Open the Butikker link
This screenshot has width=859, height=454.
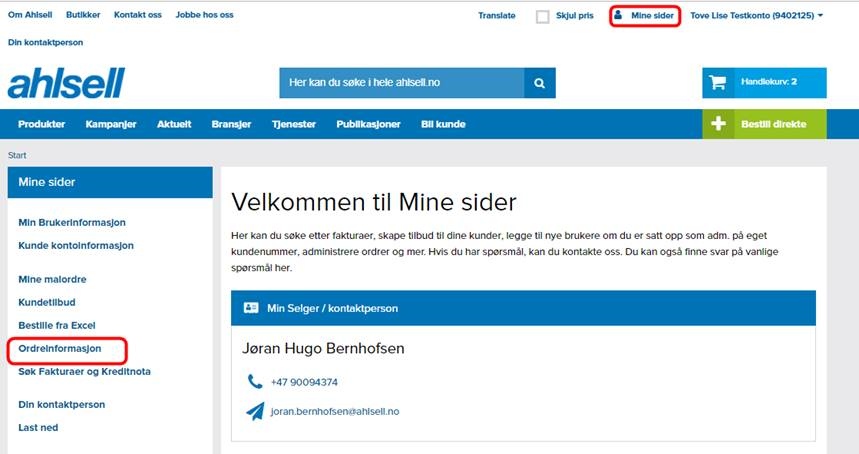[x=83, y=15]
